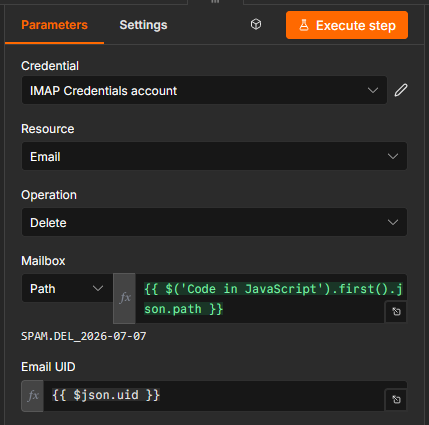Toggle the Email UID fx expression icon
This screenshot has width=429, height=425.
pyautogui.click(x=32, y=396)
